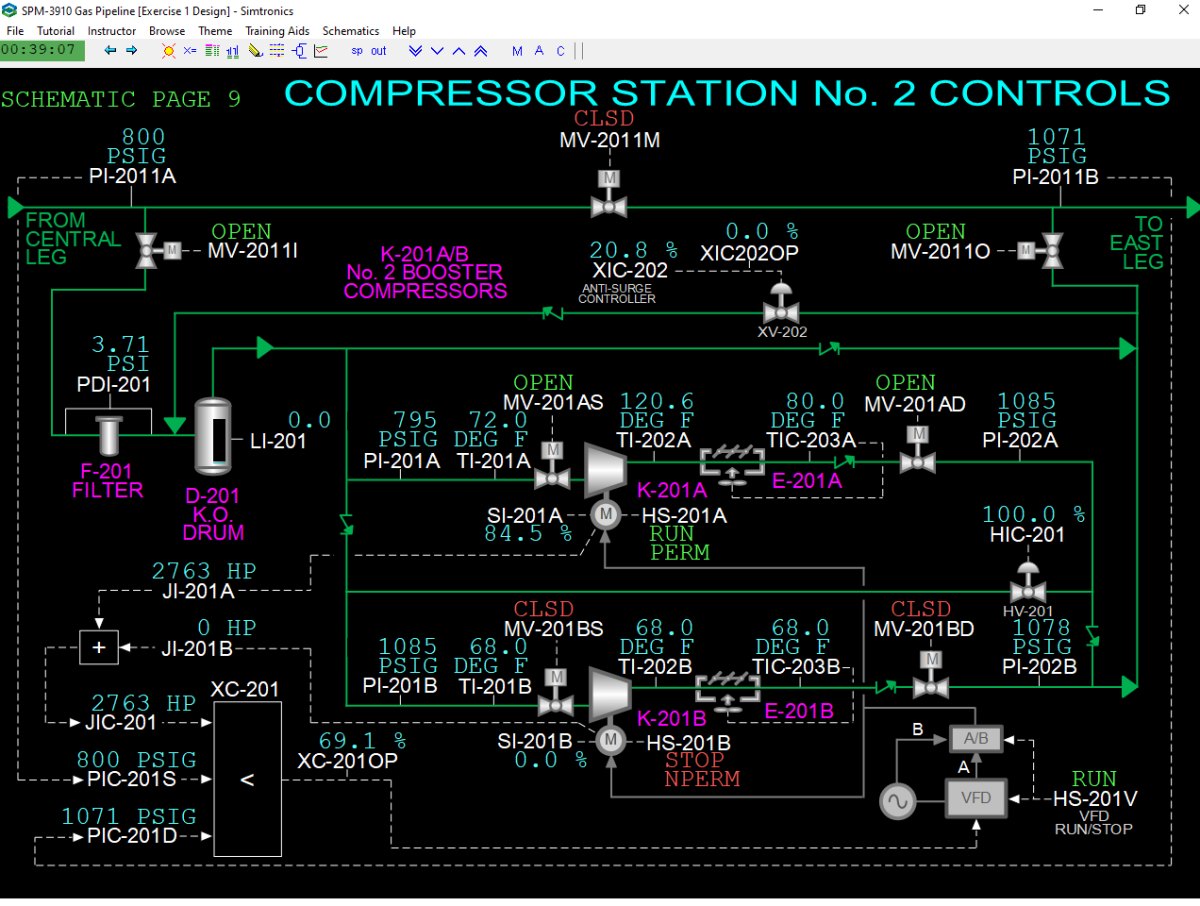This screenshot has width=1200, height=906.
Task: Click the K-201A motor M circle
Action: (605, 515)
